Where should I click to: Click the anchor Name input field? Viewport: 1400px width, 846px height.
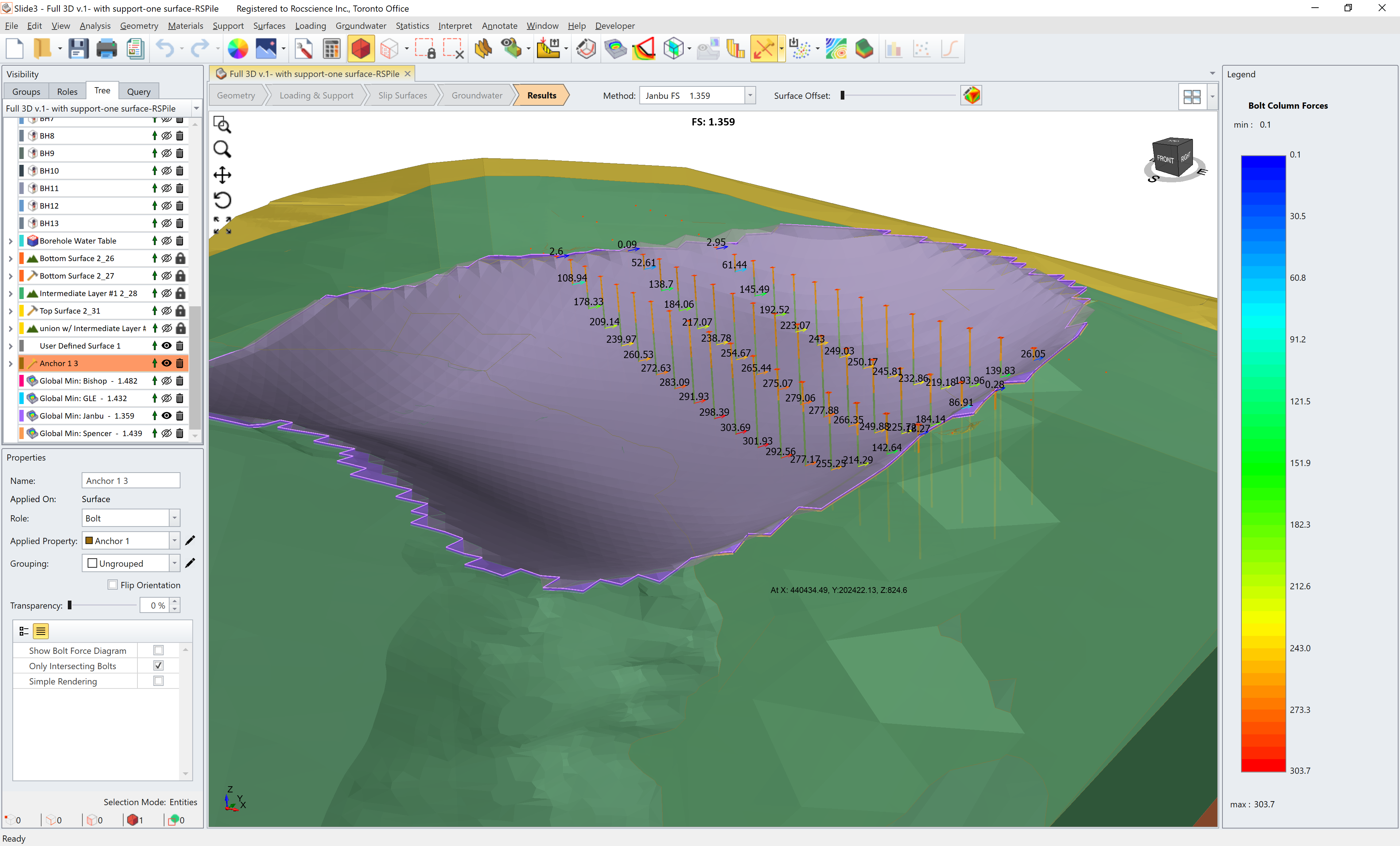(131, 481)
